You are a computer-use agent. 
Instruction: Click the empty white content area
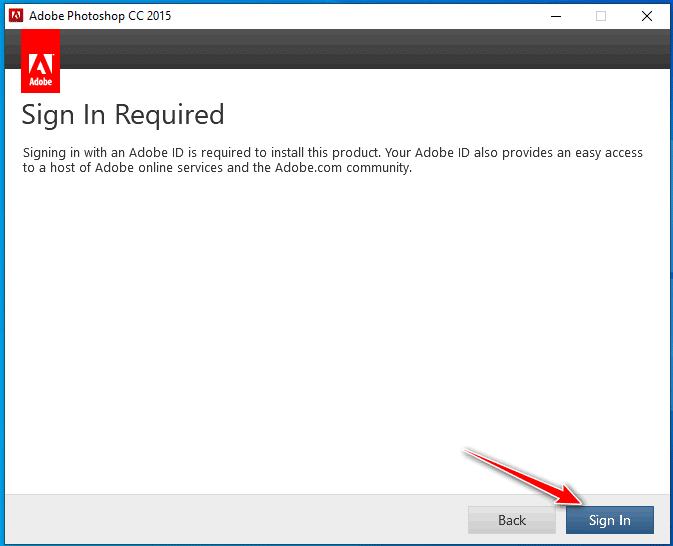tap(330, 320)
